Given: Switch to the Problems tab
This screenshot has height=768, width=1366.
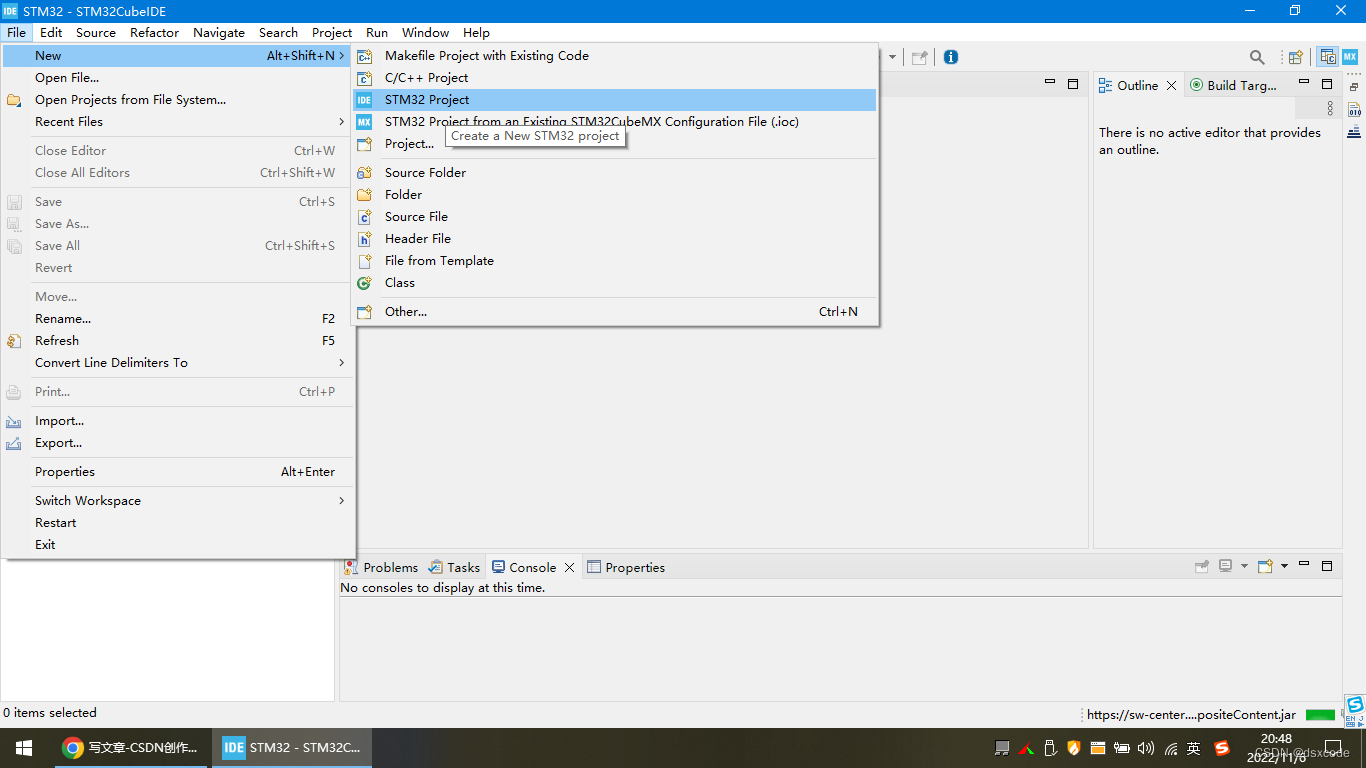Looking at the screenshot, I should tap(390, 567).
